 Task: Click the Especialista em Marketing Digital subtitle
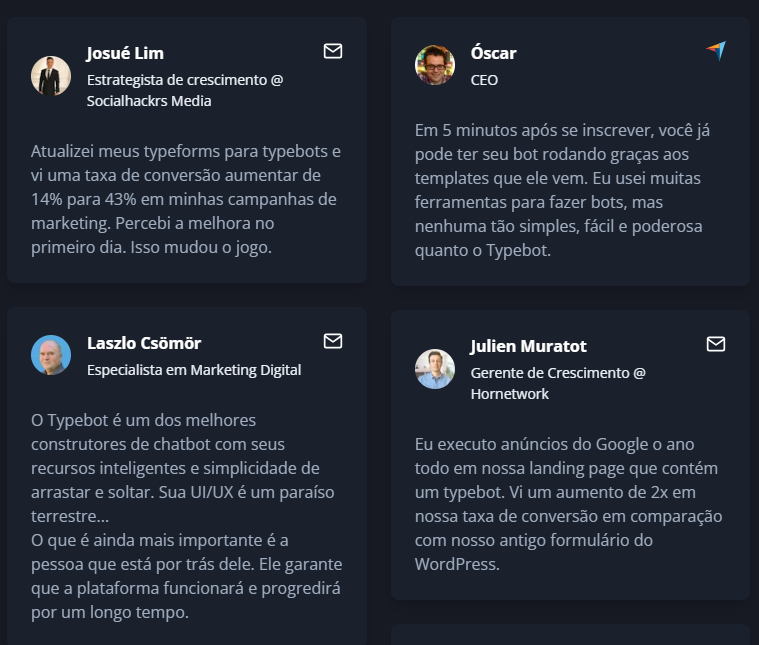tap(194, 370)
